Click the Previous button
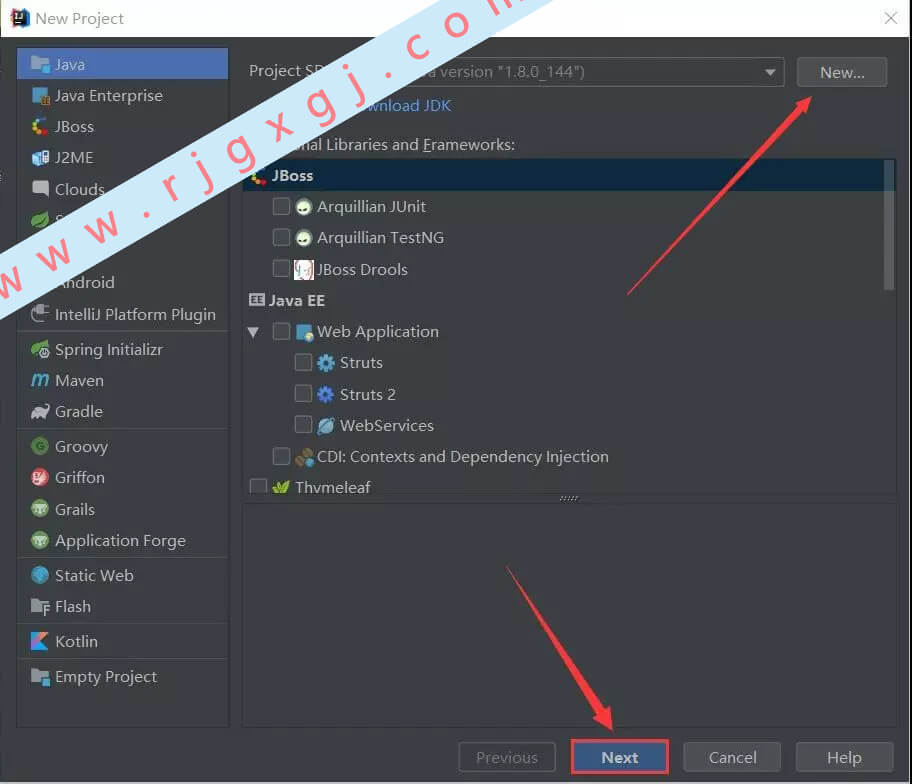912x784 pixels. coord(507,757)
